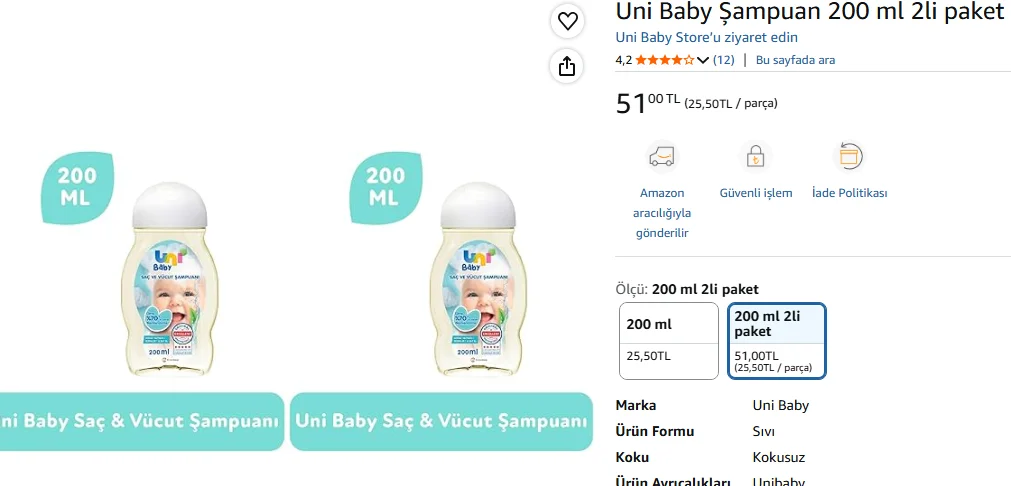
Task: Click Bu sayfada ara link
Action: (795, 60)
